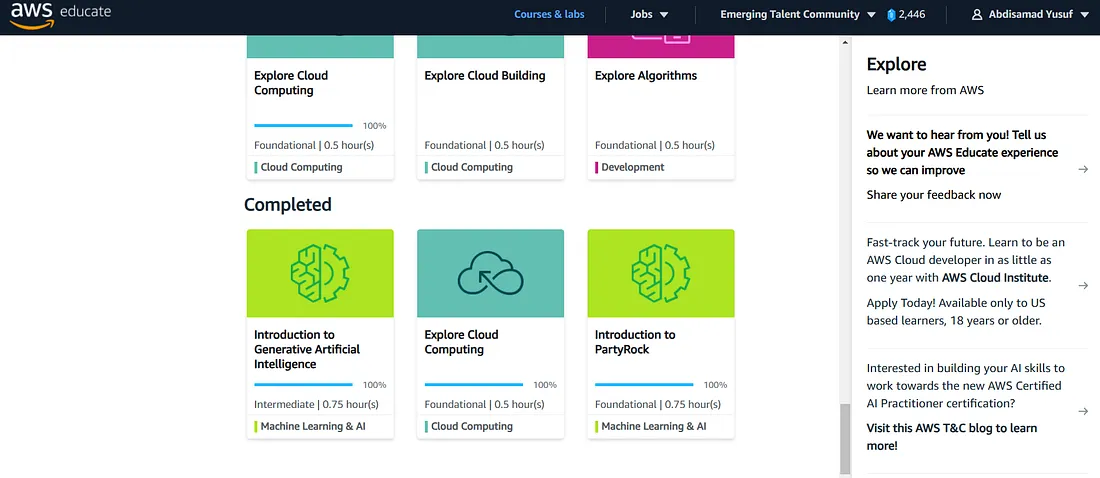This screenshot has width=1100, height=478.
Task: Click the progress bar on completed Explore Cloud Computing
Action: click(474, 385)
